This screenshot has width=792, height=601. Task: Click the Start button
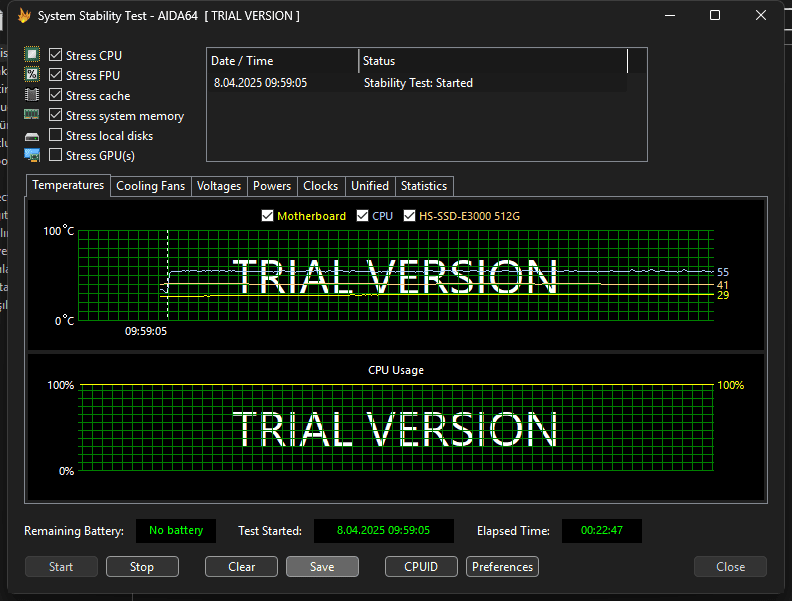(61, 567)
